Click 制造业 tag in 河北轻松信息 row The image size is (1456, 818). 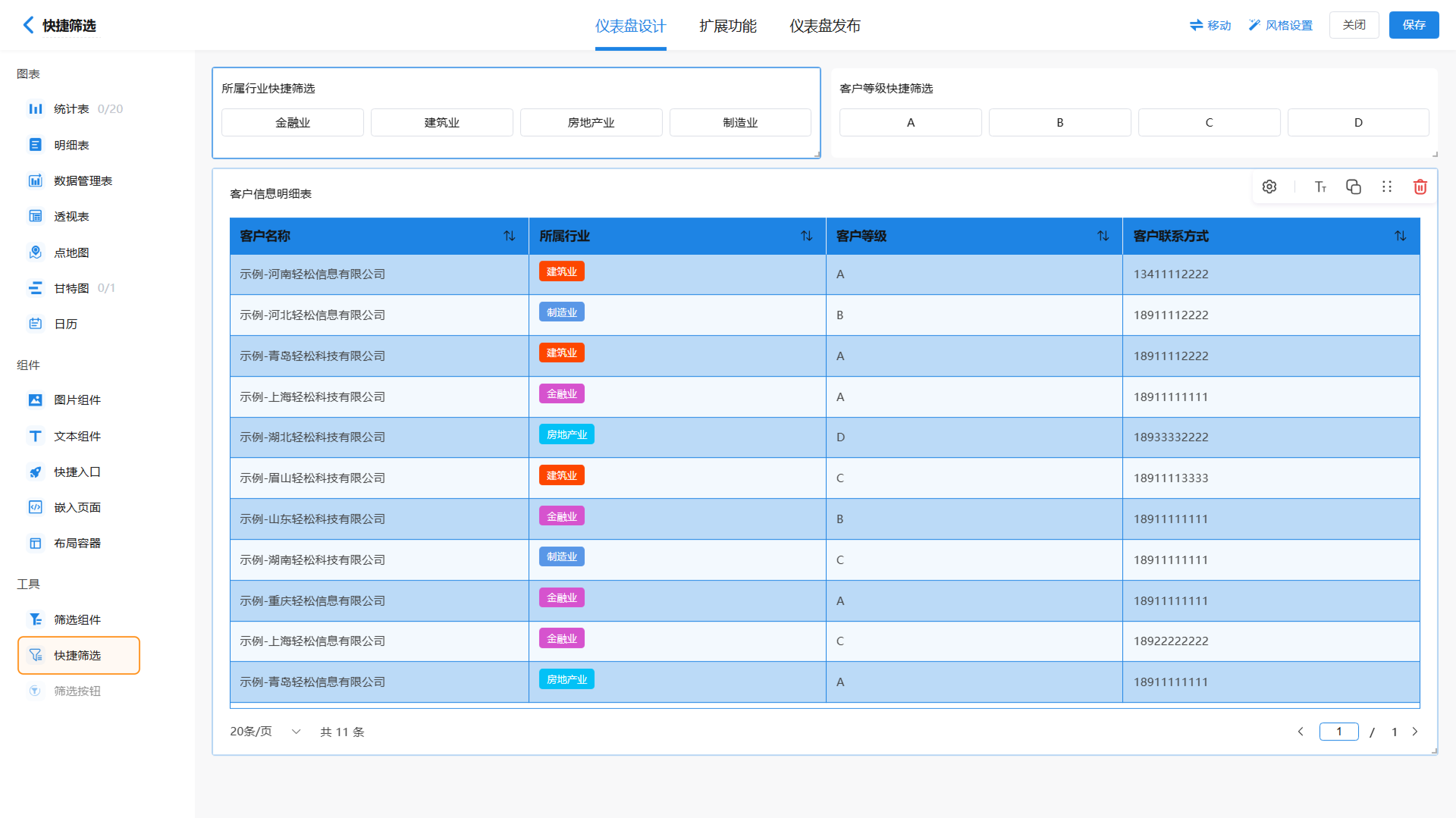(x=561, y=312)
